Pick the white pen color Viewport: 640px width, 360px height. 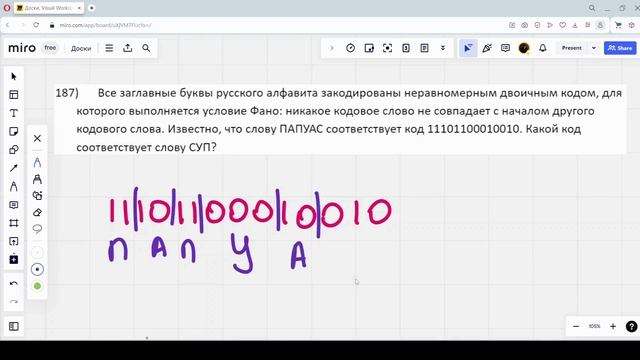(37, 253)
